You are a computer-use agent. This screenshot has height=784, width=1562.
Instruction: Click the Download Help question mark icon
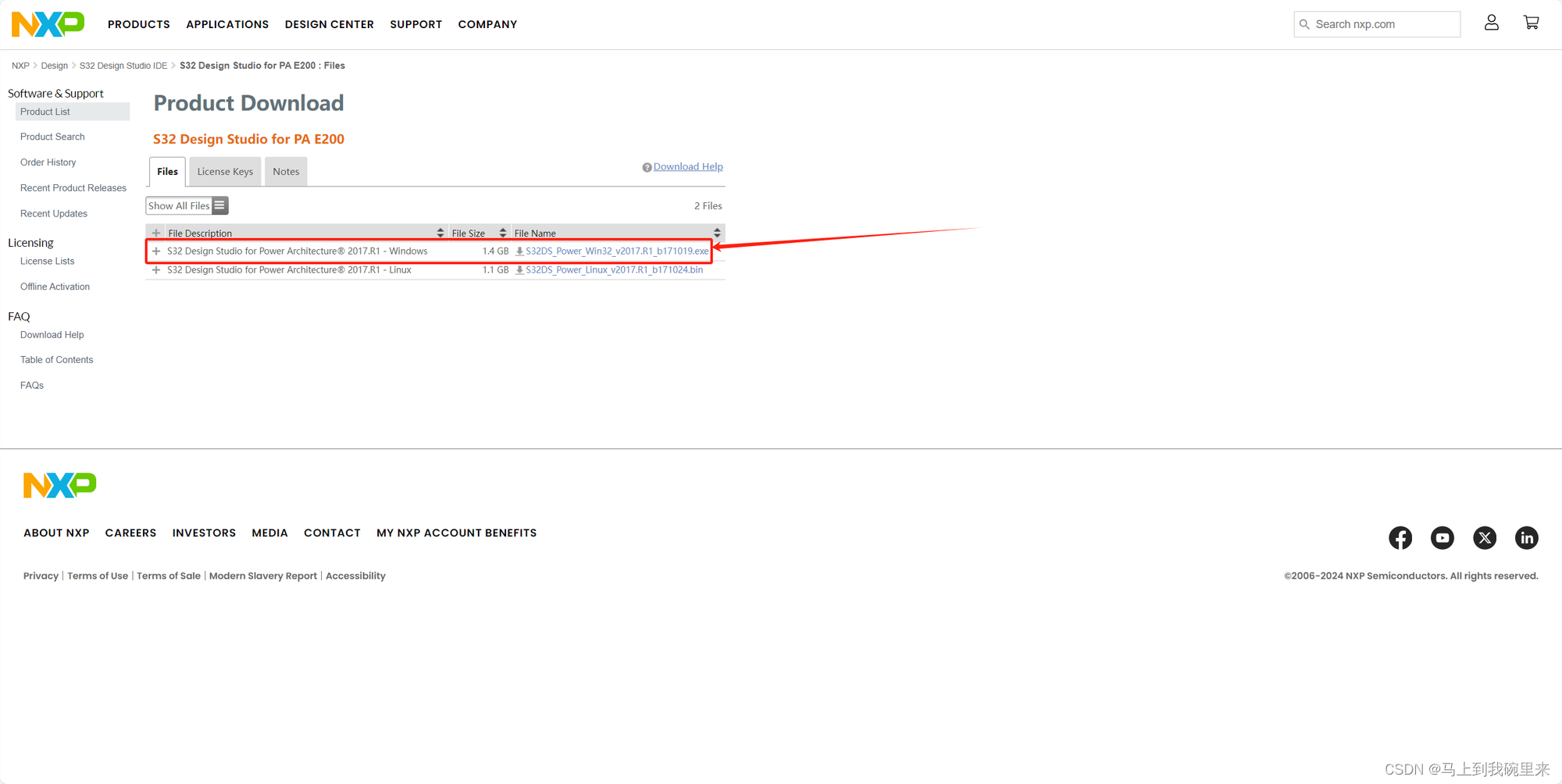[x=647, y=167]
